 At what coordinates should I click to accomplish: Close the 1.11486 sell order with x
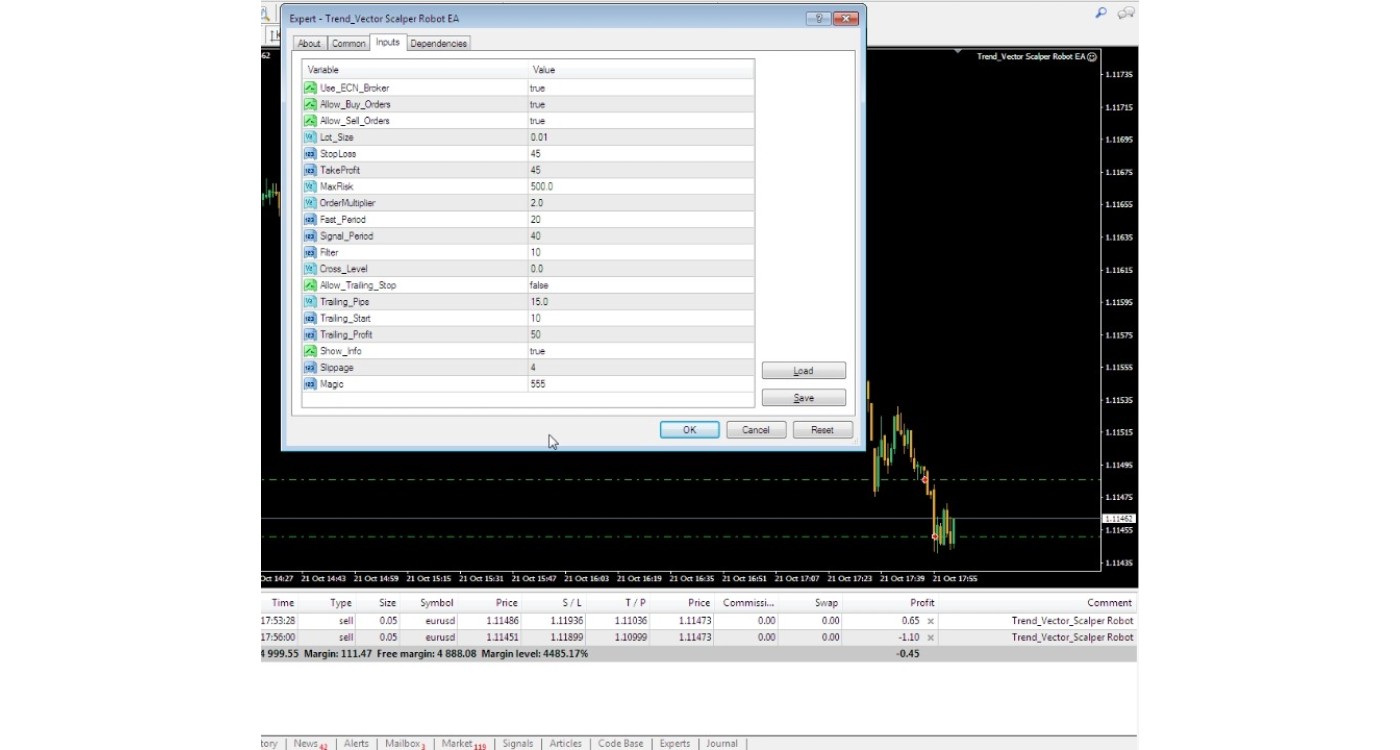tap(930, 621)
